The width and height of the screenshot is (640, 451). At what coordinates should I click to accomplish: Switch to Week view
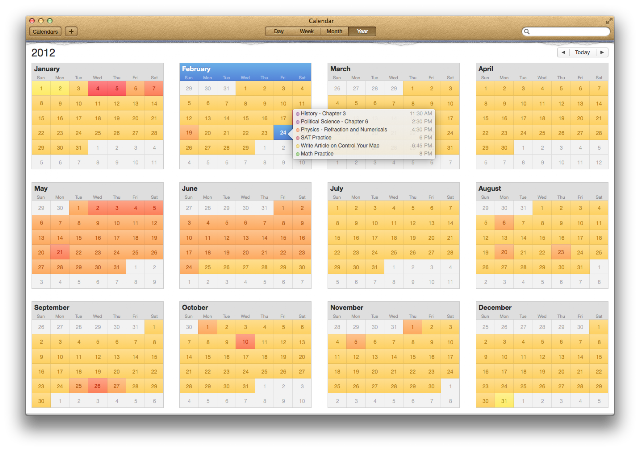(x=307, y=31)
